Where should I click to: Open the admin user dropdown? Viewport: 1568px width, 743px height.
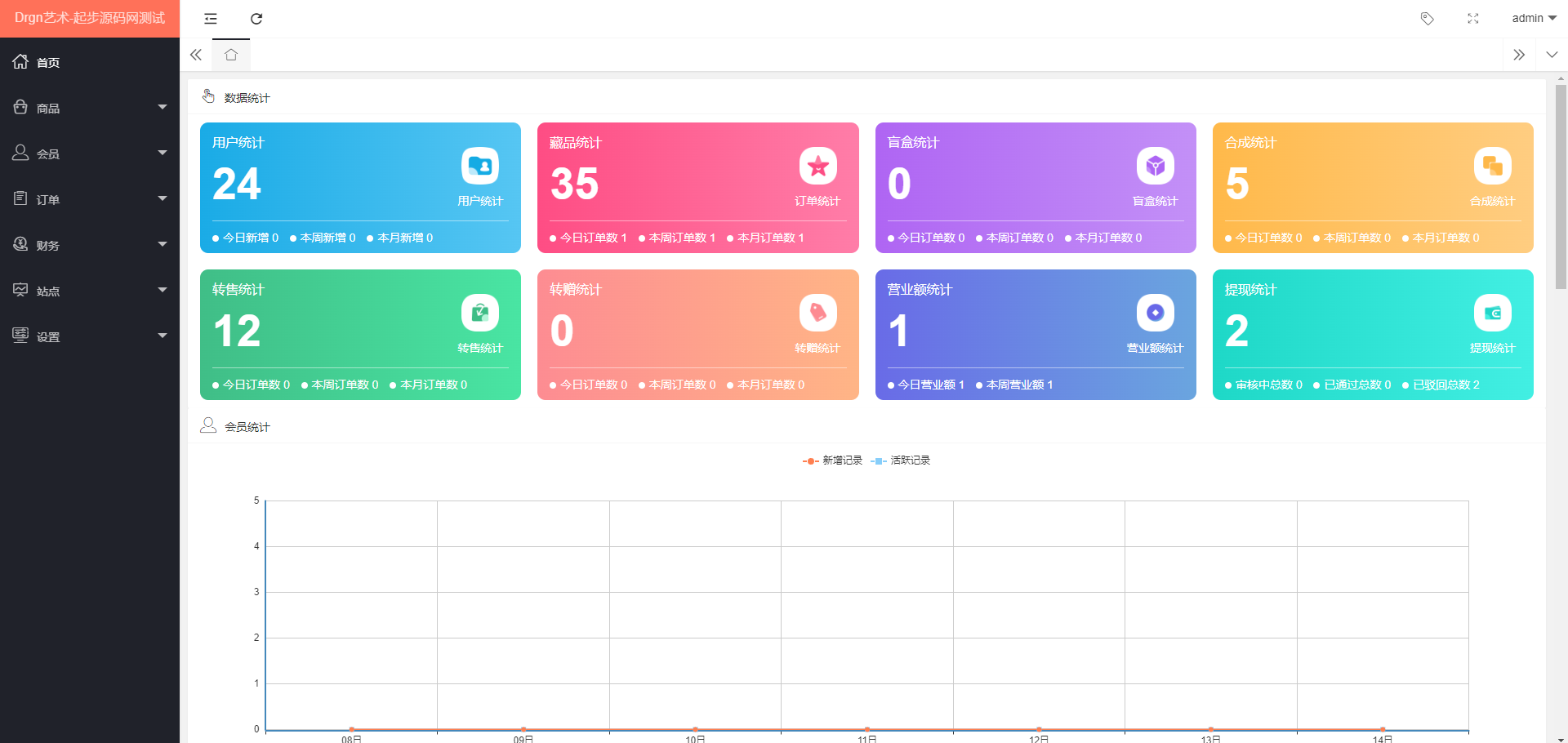[1533, 19]
